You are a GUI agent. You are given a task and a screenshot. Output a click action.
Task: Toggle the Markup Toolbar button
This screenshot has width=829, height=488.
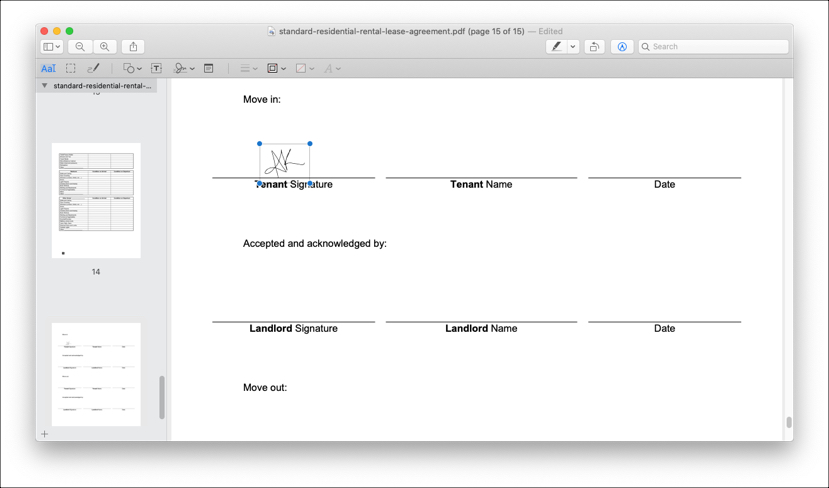[x=622, y=47]
